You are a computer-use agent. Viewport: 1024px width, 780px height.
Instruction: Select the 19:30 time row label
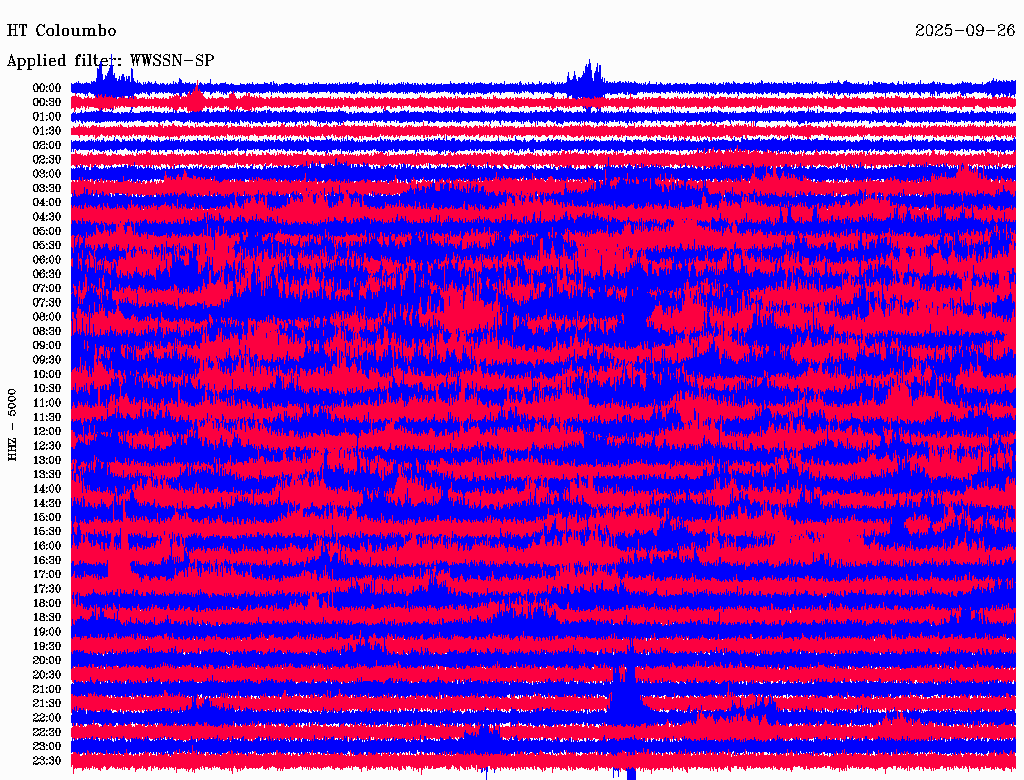[47, 646]
